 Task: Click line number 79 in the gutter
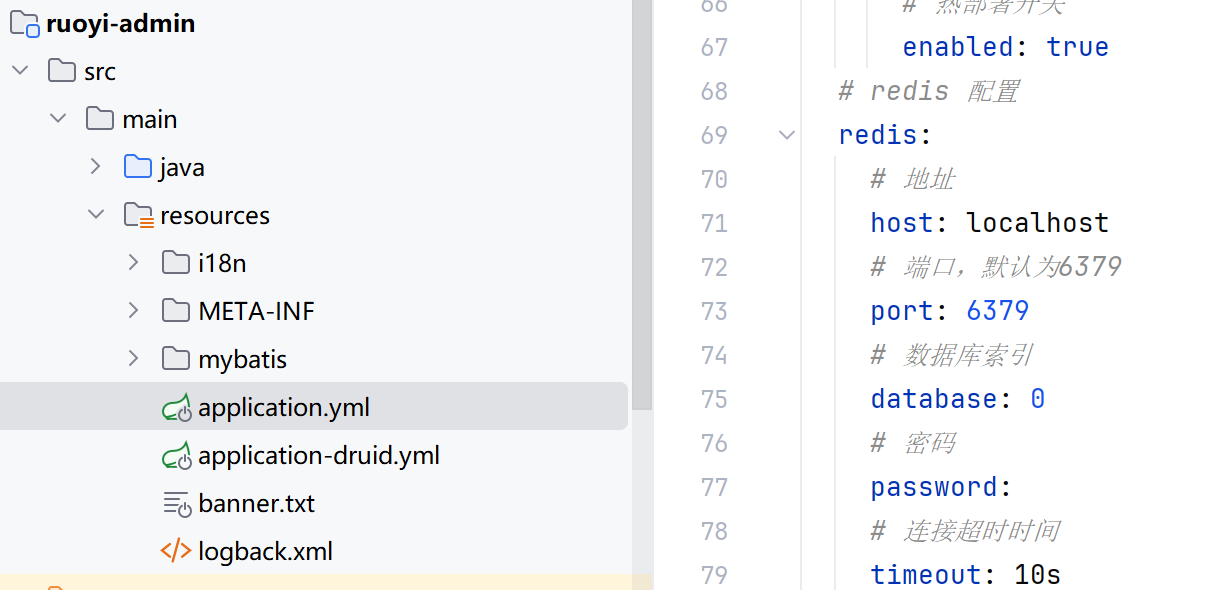[714, 575]
